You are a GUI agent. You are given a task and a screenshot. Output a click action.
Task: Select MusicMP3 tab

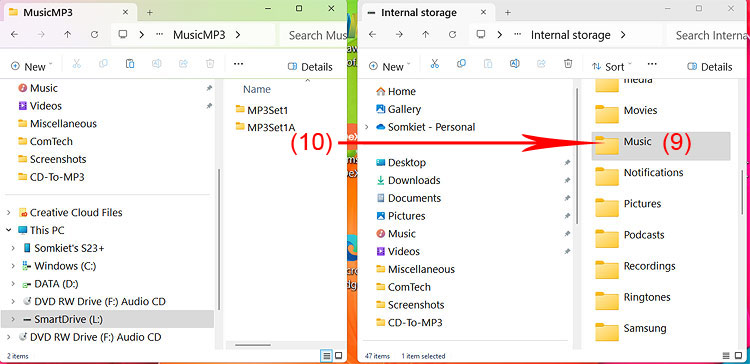point(70,12)
